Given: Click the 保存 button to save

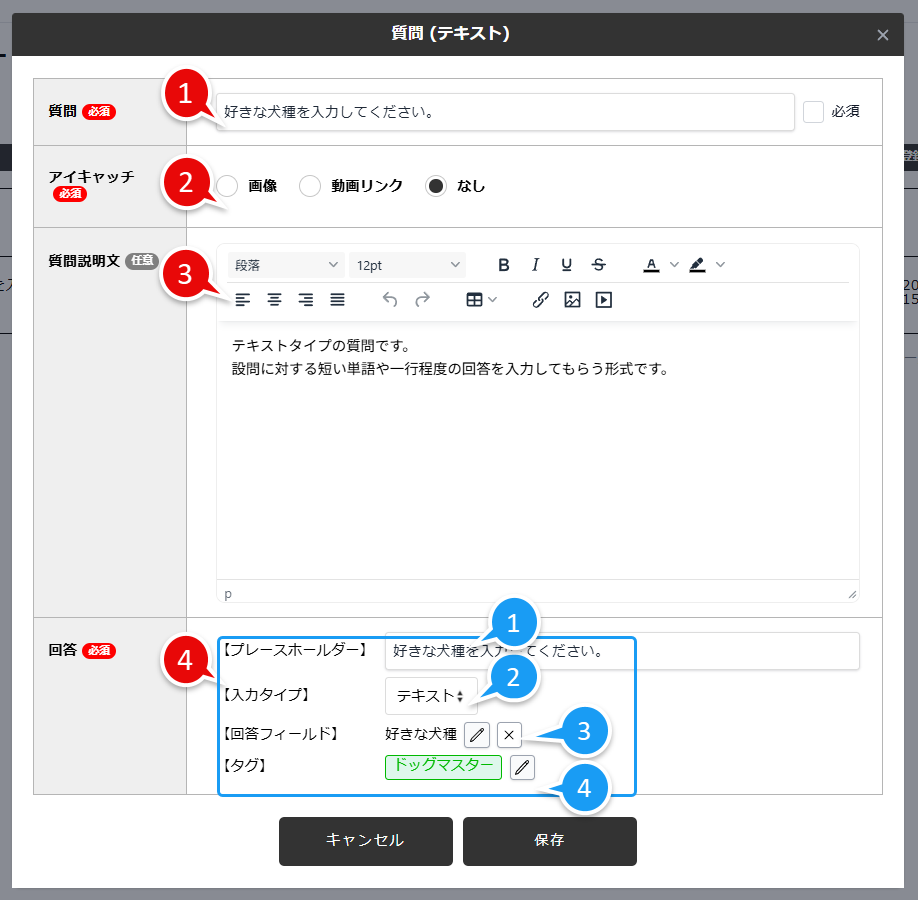Looking at the screenshot, I should (x=549, y=841).
